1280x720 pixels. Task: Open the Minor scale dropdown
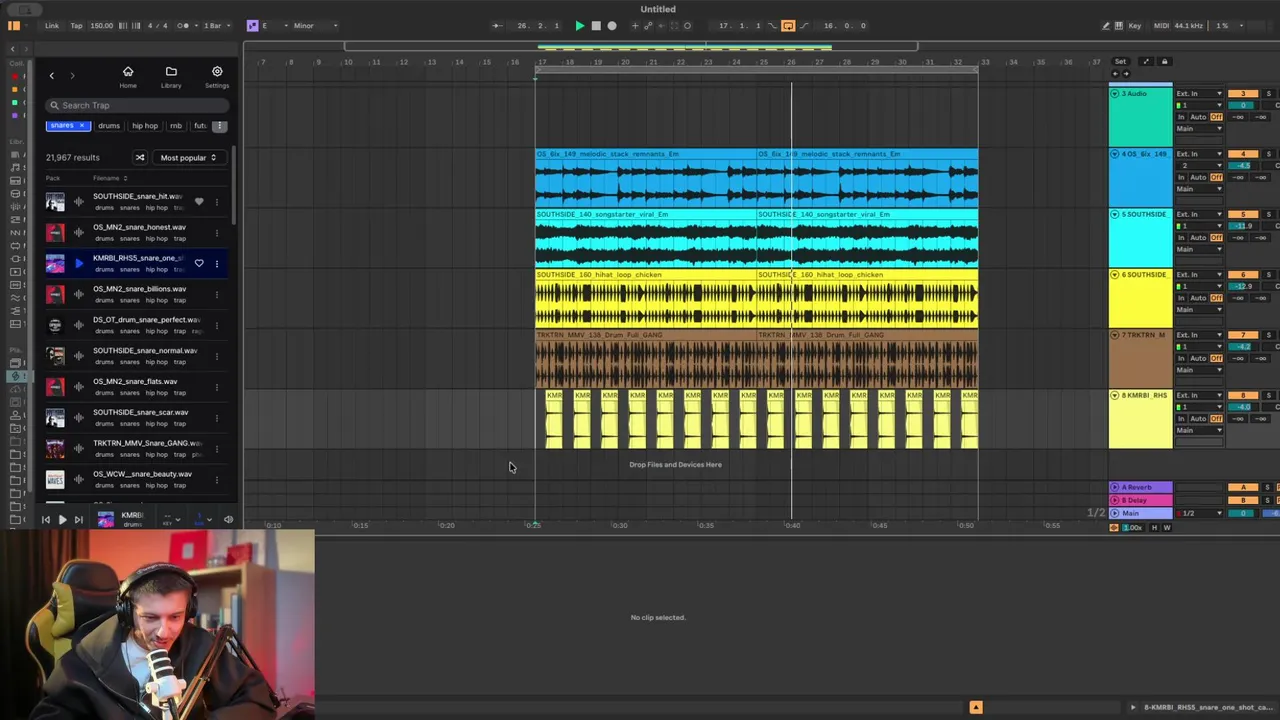point(314,25)
